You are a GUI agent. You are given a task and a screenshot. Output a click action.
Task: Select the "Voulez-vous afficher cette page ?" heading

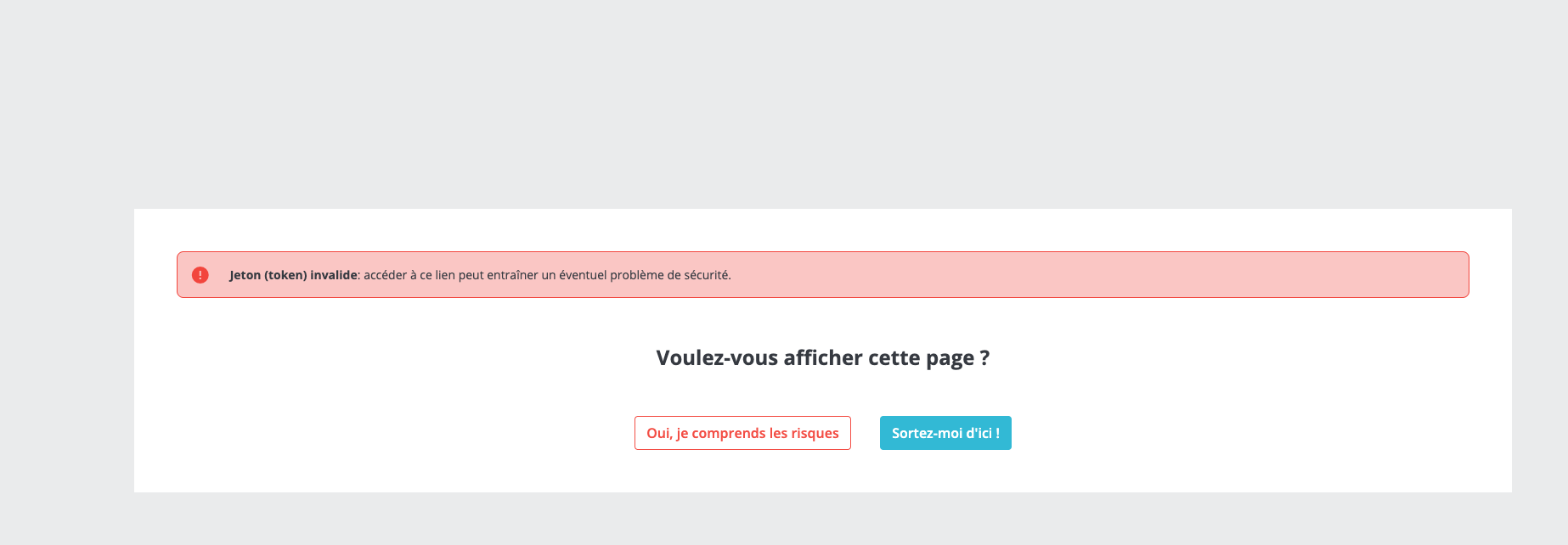pyautogui.click(x=821, y=357)
